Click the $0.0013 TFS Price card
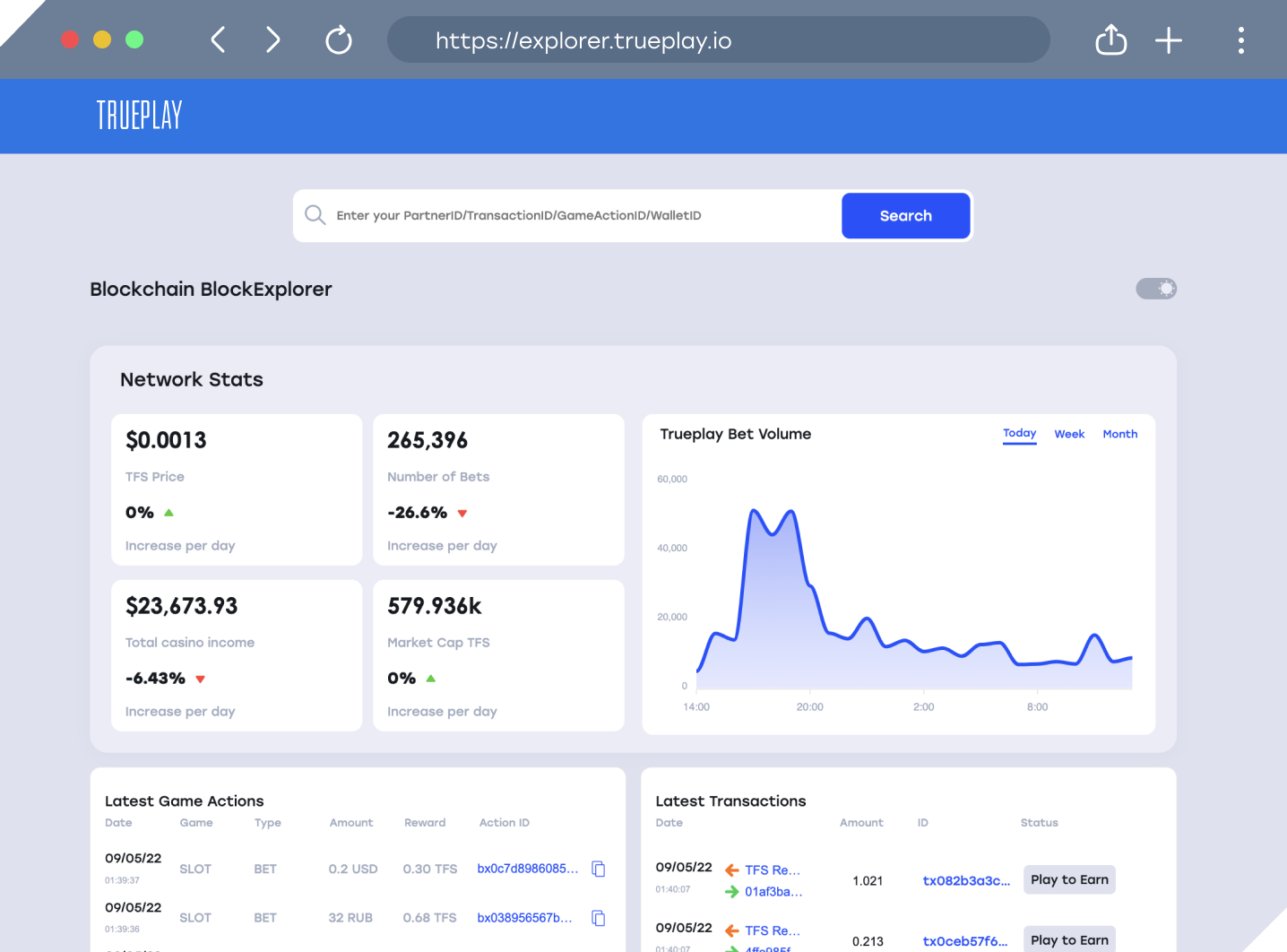Viewport: 1287px width, 952px height. 237,489
